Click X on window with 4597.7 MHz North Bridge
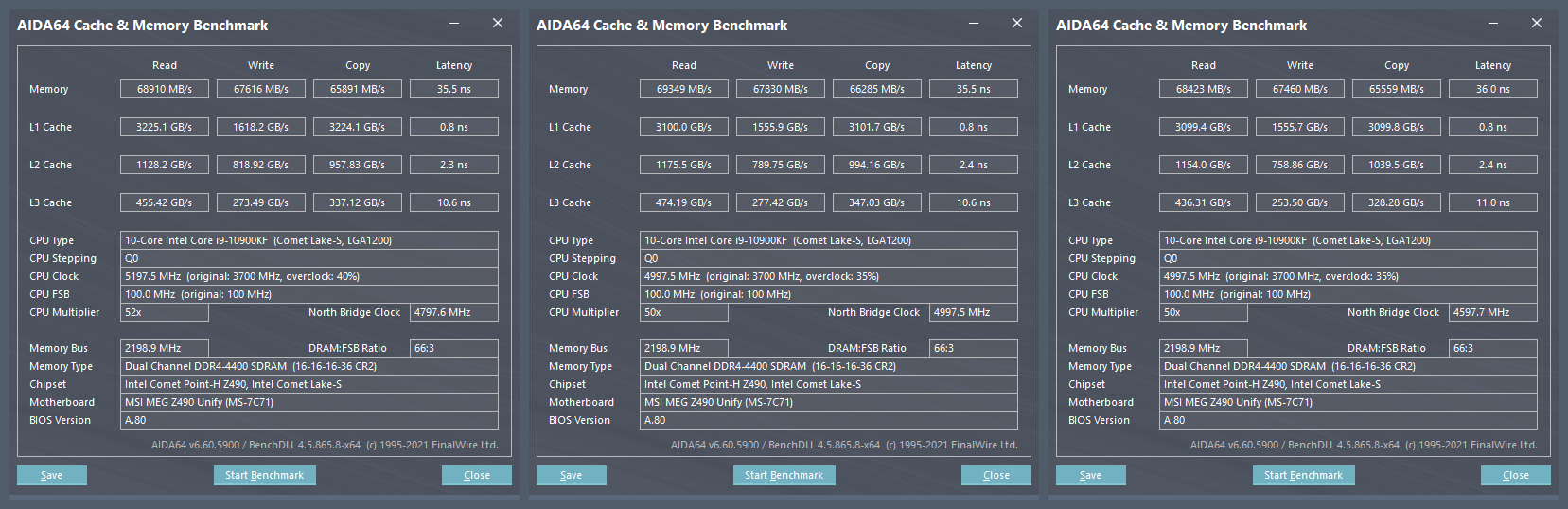The height and width of the screenshot is (509, 1568). click(x=1537, y=24)
